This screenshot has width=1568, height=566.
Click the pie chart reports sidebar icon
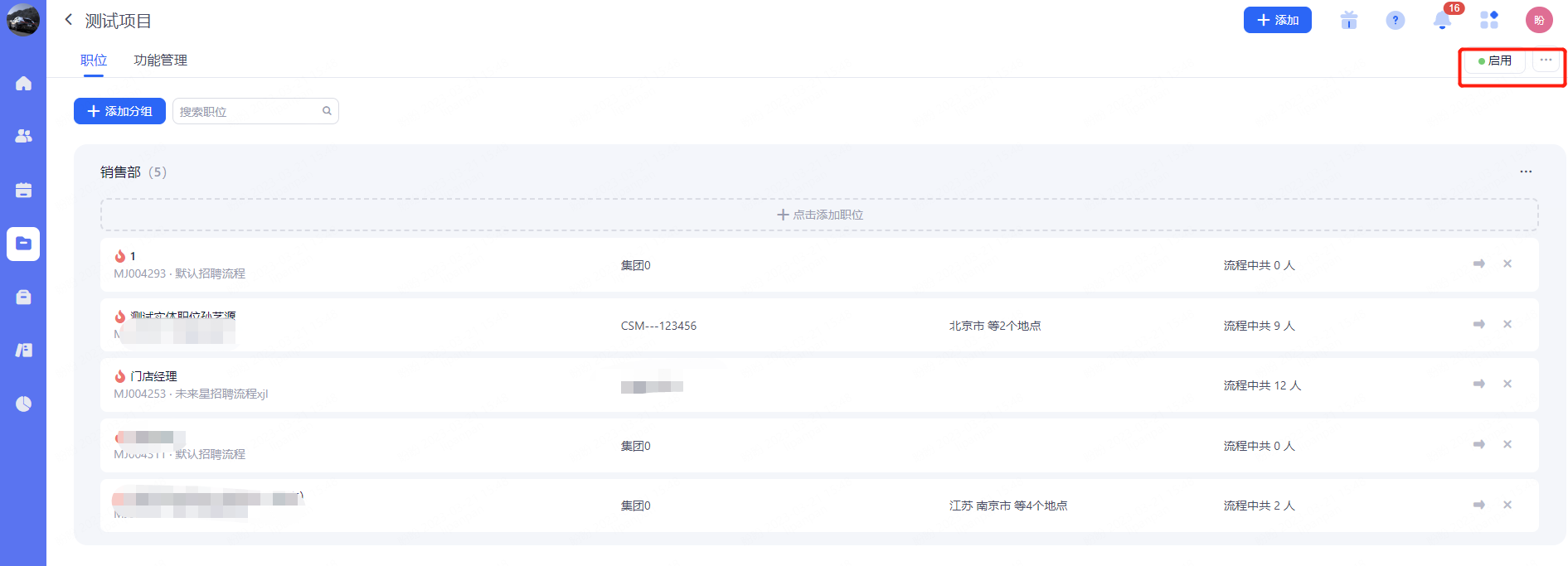(x=23, y=404)
